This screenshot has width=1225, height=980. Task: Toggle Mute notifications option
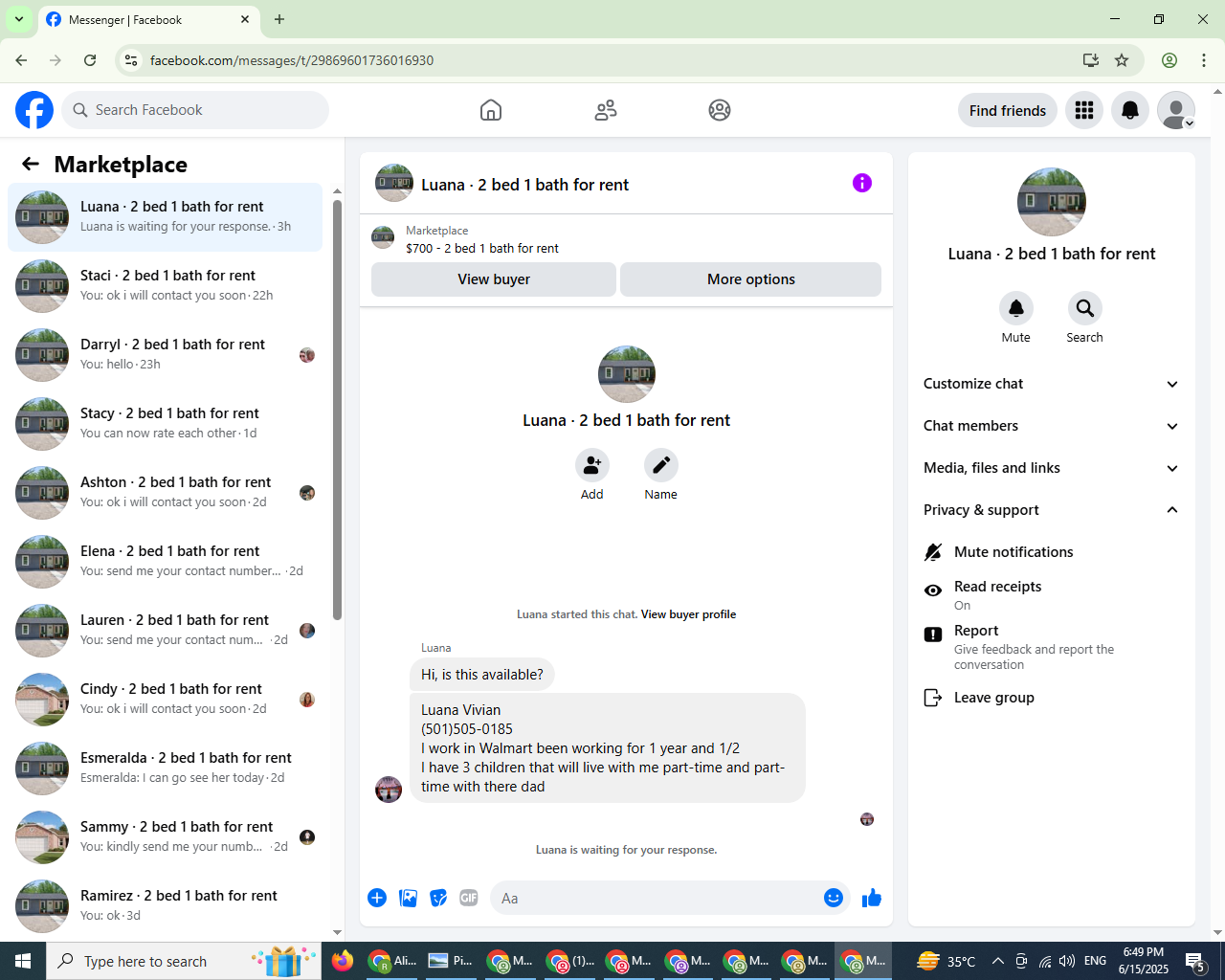click(x=1051, y=552)
